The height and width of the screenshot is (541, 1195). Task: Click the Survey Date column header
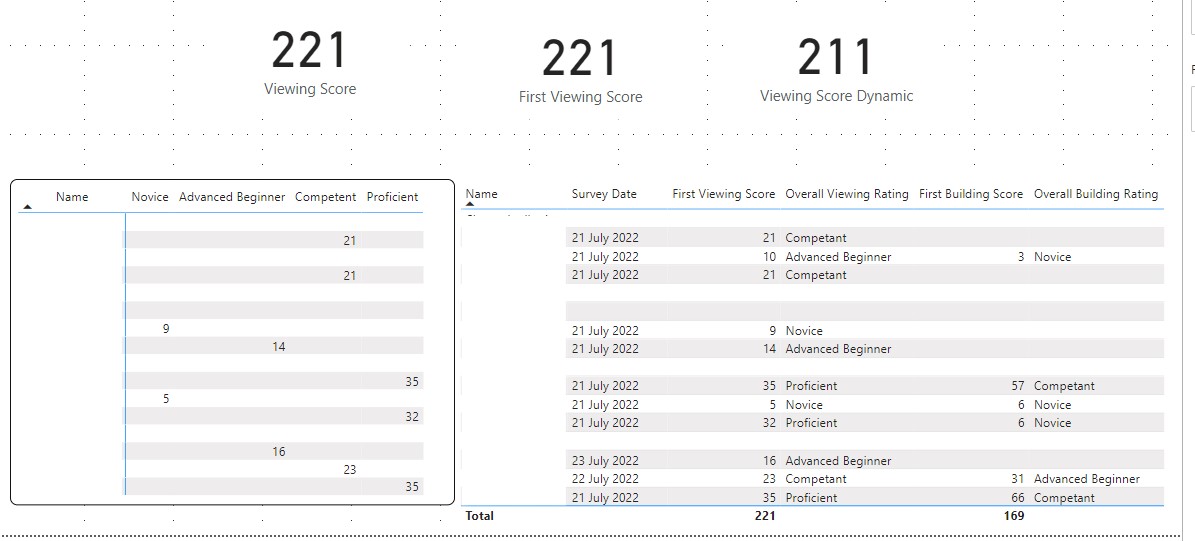click(x=604, y=194)
